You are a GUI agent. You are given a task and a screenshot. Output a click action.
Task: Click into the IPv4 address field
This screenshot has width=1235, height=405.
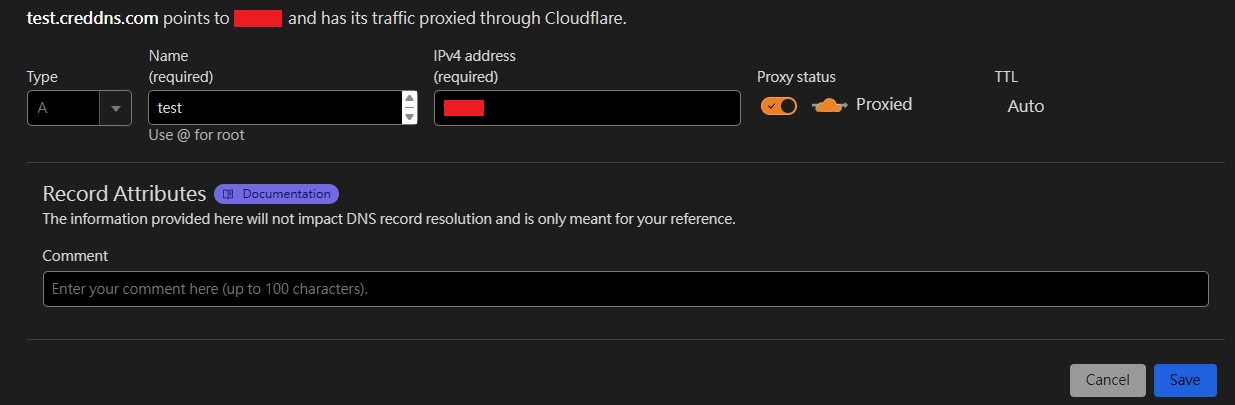pyautogui.click(x=587, y=108)
